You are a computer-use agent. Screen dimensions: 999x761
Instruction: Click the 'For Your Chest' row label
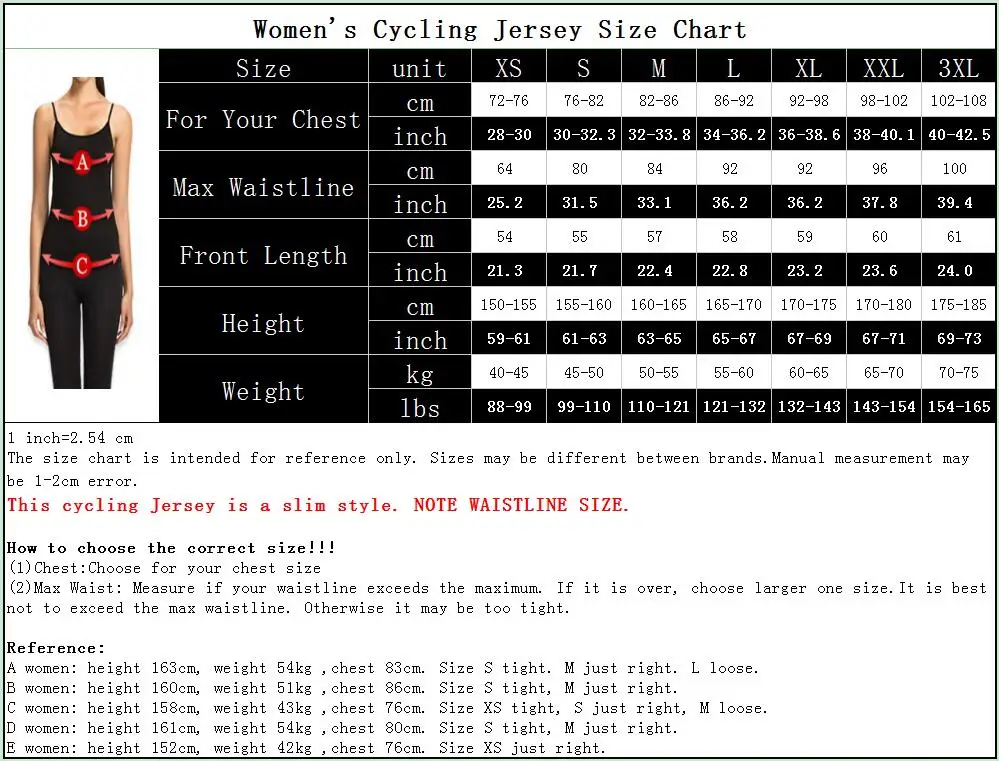(x=263, y=118)
